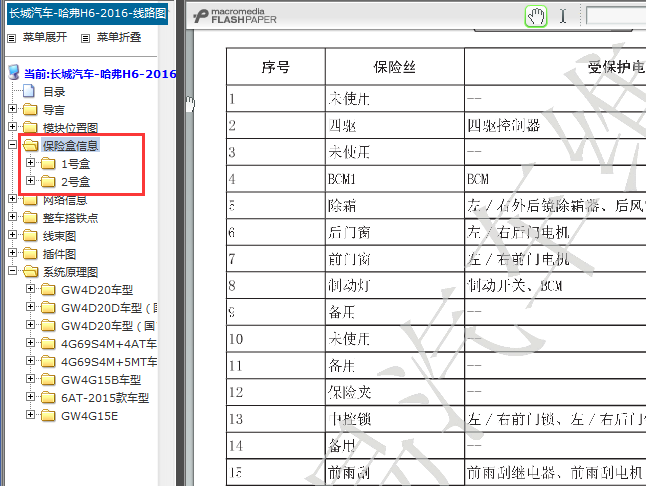
Task: Click the 除霜 fuse cell
Action: [x=394, y=205]
